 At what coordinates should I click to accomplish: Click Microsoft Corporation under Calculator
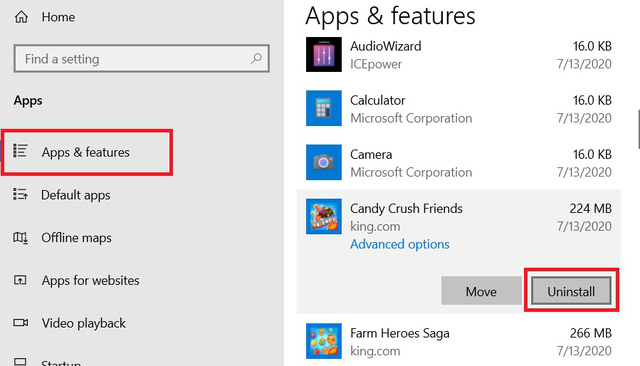pos(411,118)
